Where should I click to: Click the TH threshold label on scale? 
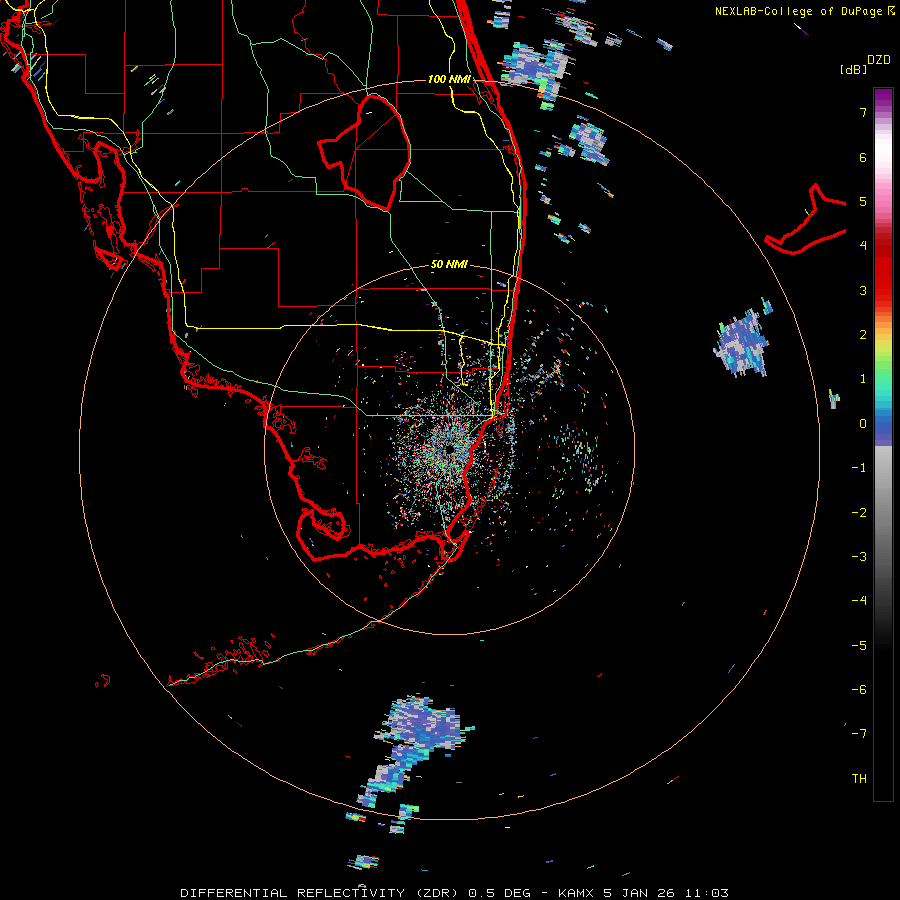point(859,779)
